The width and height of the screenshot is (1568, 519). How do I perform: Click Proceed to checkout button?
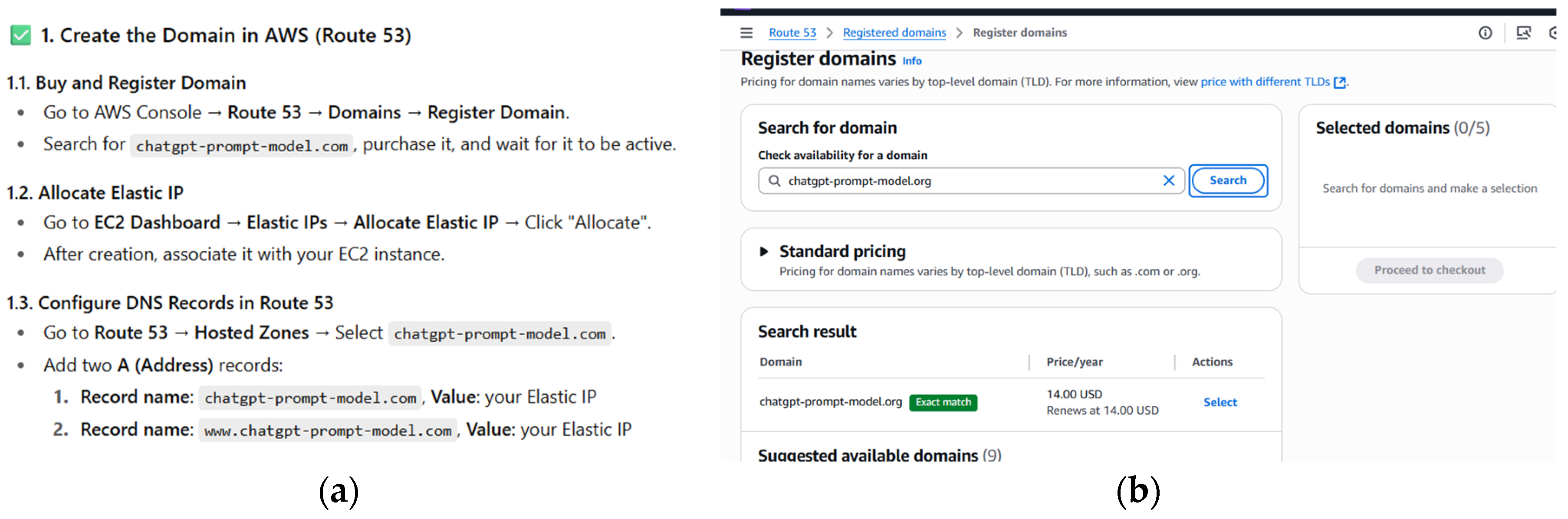[1429, 270]
